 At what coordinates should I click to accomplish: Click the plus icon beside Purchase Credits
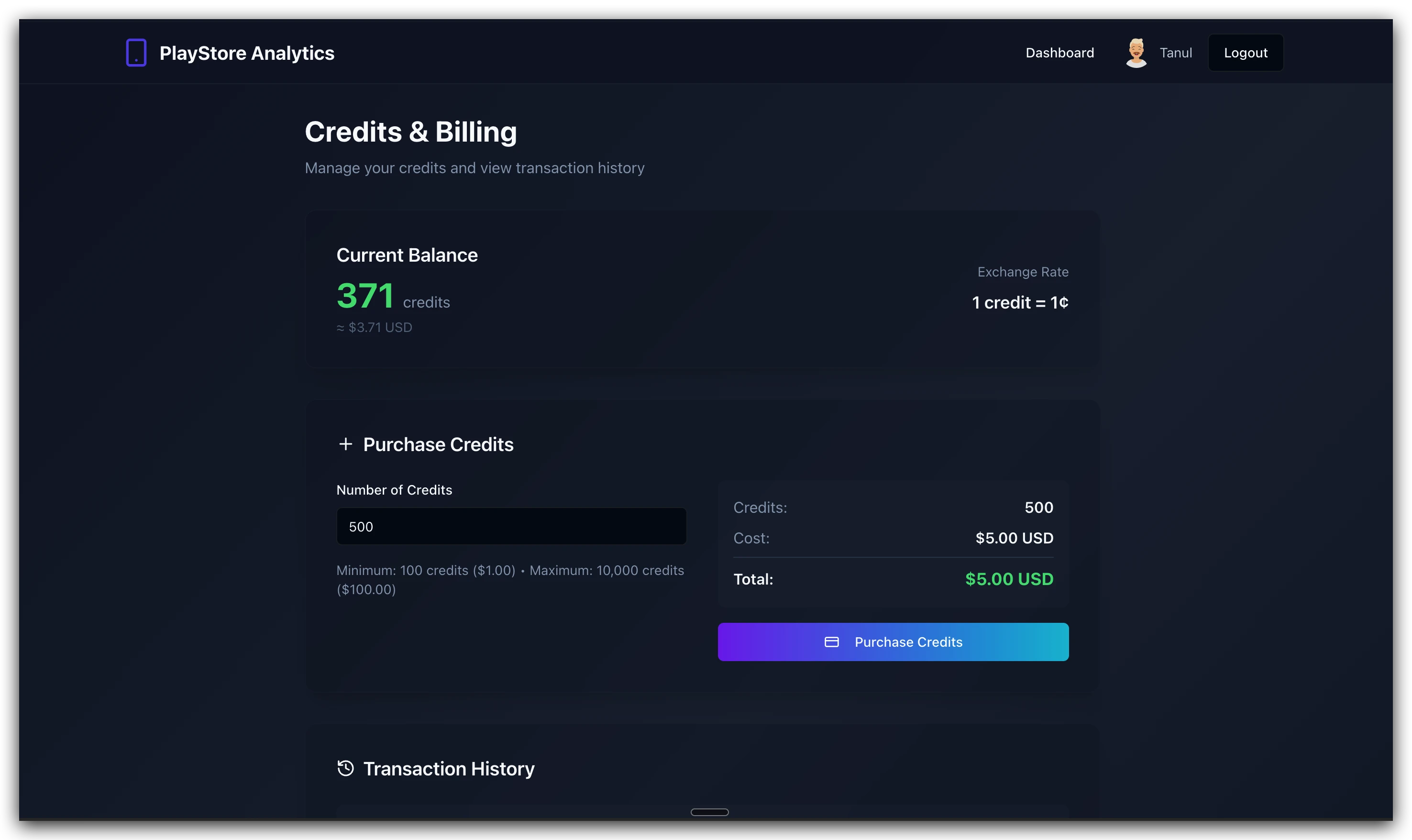point(346,444)
